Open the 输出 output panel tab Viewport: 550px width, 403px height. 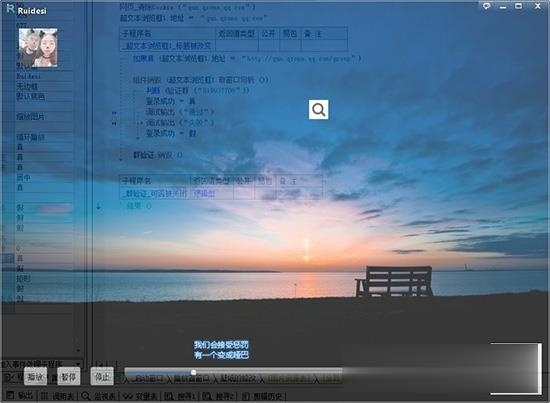pos(20,396)
